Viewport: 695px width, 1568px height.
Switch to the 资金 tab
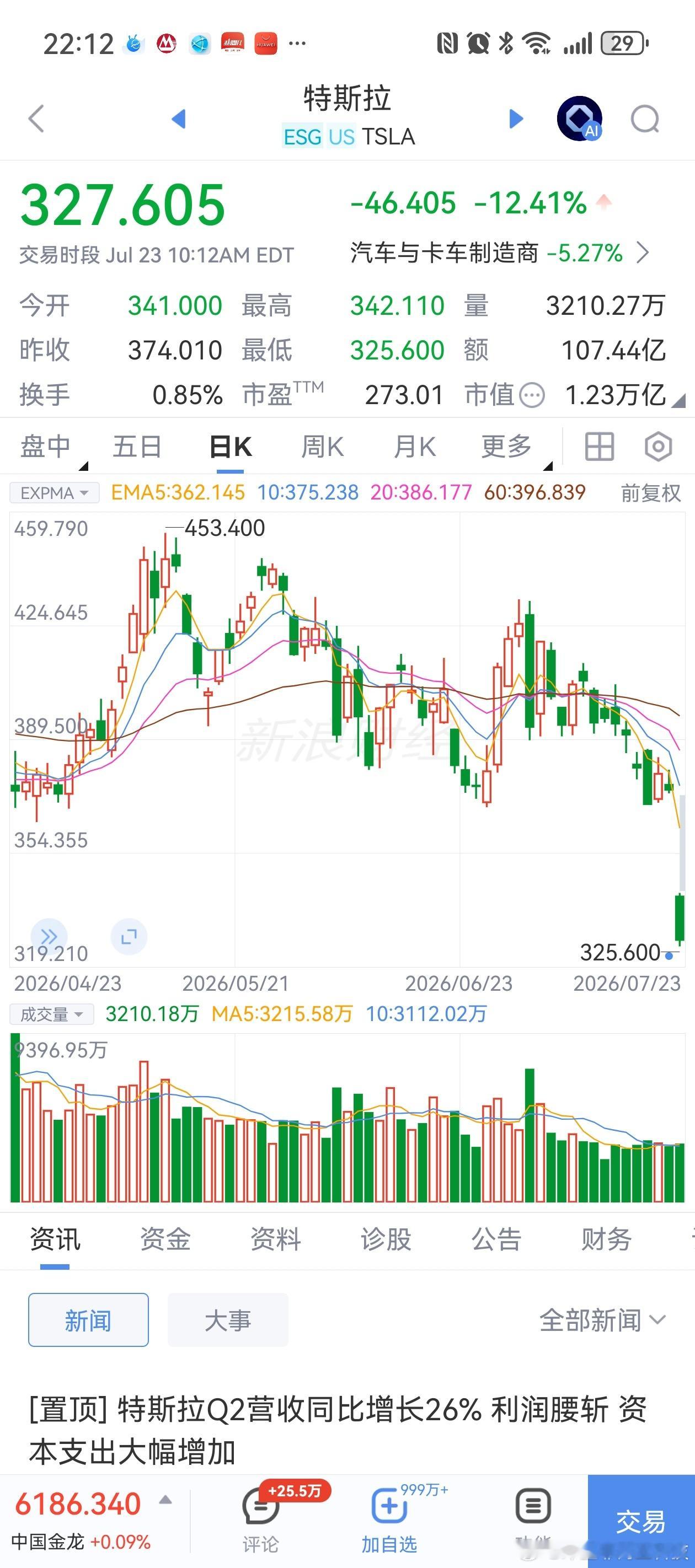tap(165, 1239)
